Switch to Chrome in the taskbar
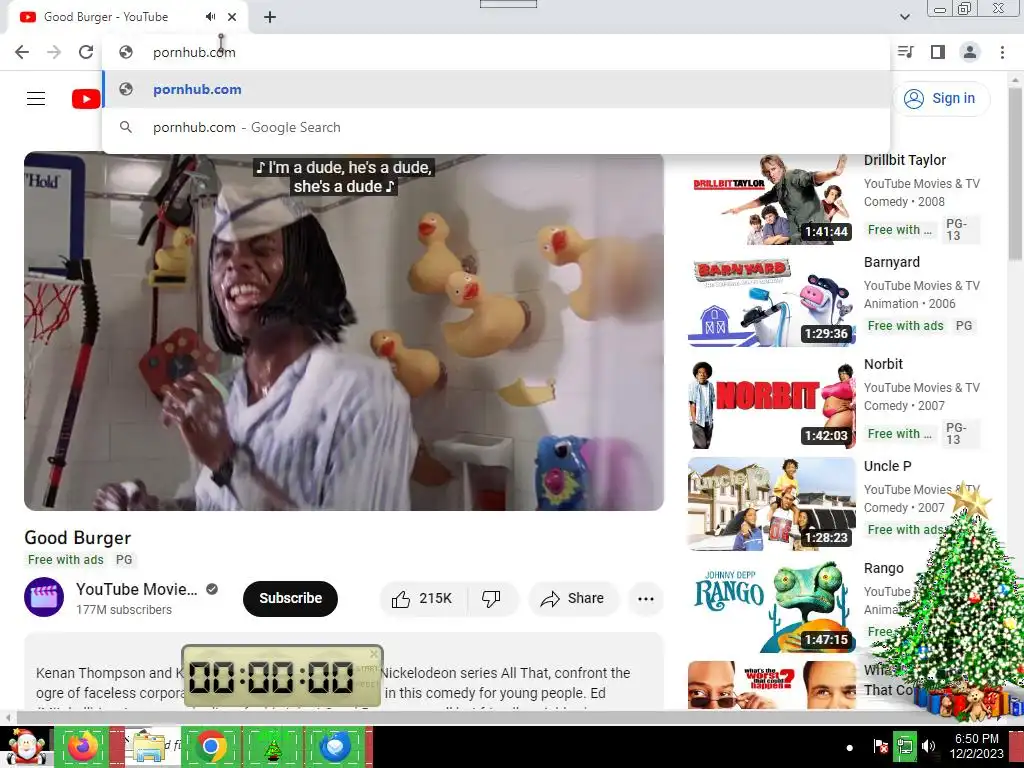The height and width of the screenshot is (768, 1024). coord(210,747)
